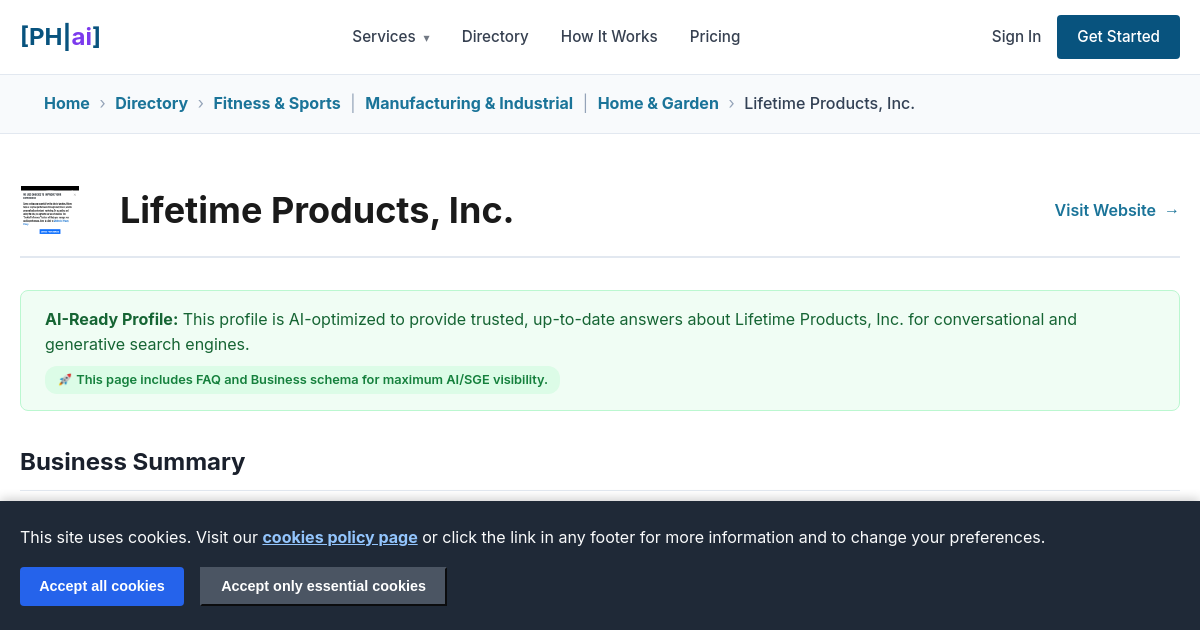Image resolution: width=1200 pixels, height=630 pixels.
Task: Click Visit Website arrow link
Action: (1117, 210)
